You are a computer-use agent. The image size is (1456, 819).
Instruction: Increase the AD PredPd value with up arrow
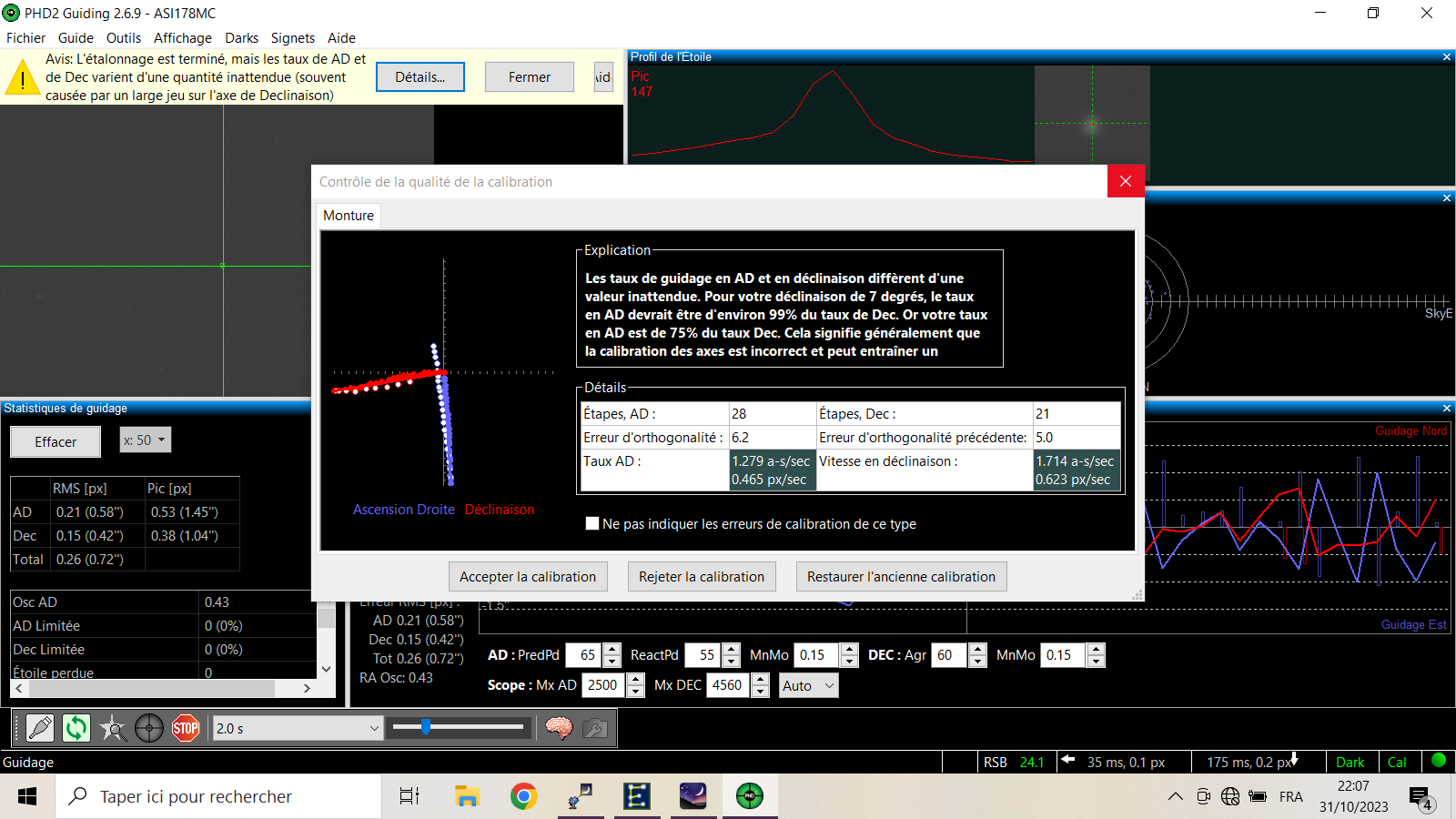coord(612,649)
